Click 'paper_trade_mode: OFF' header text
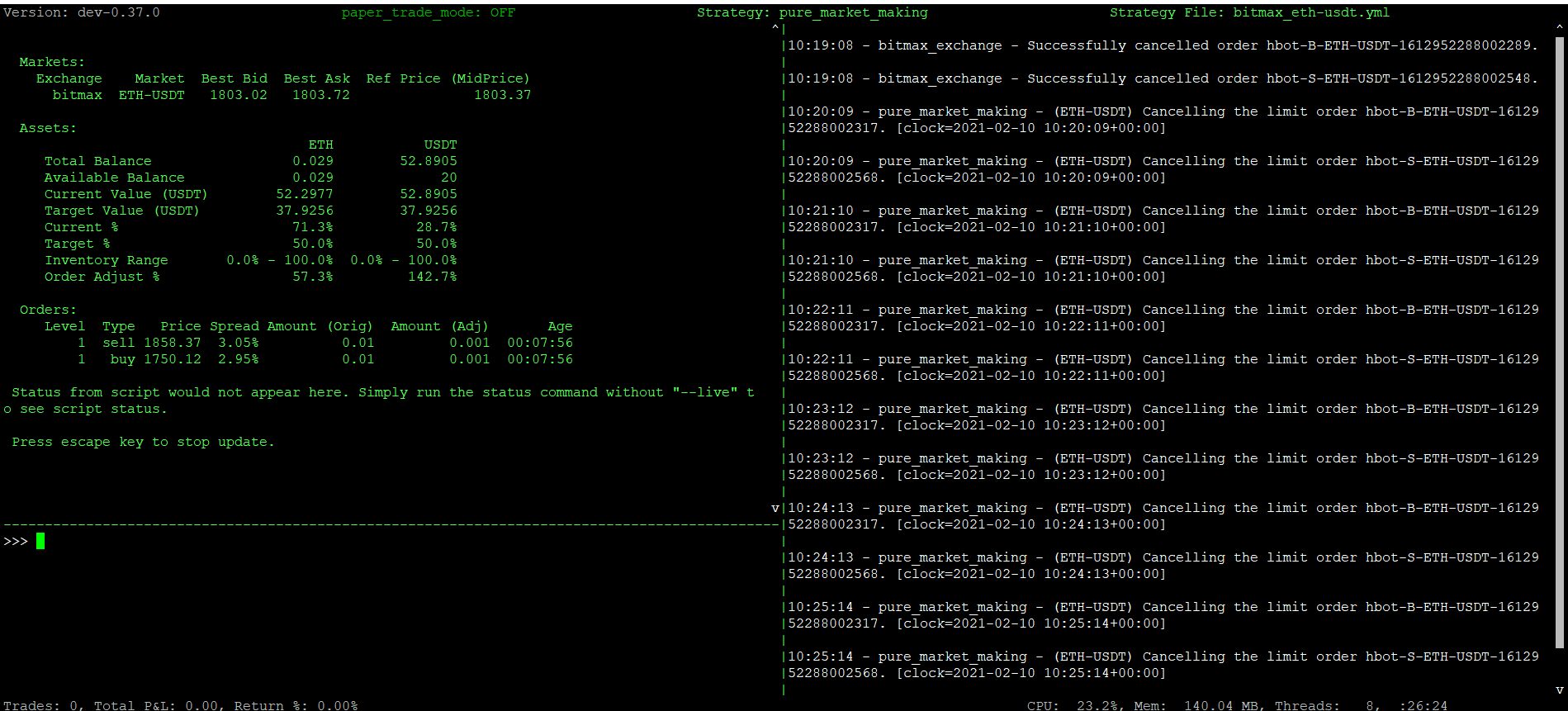The height and width of the screenshot is (711, 1568). click(x=429, y=12)
